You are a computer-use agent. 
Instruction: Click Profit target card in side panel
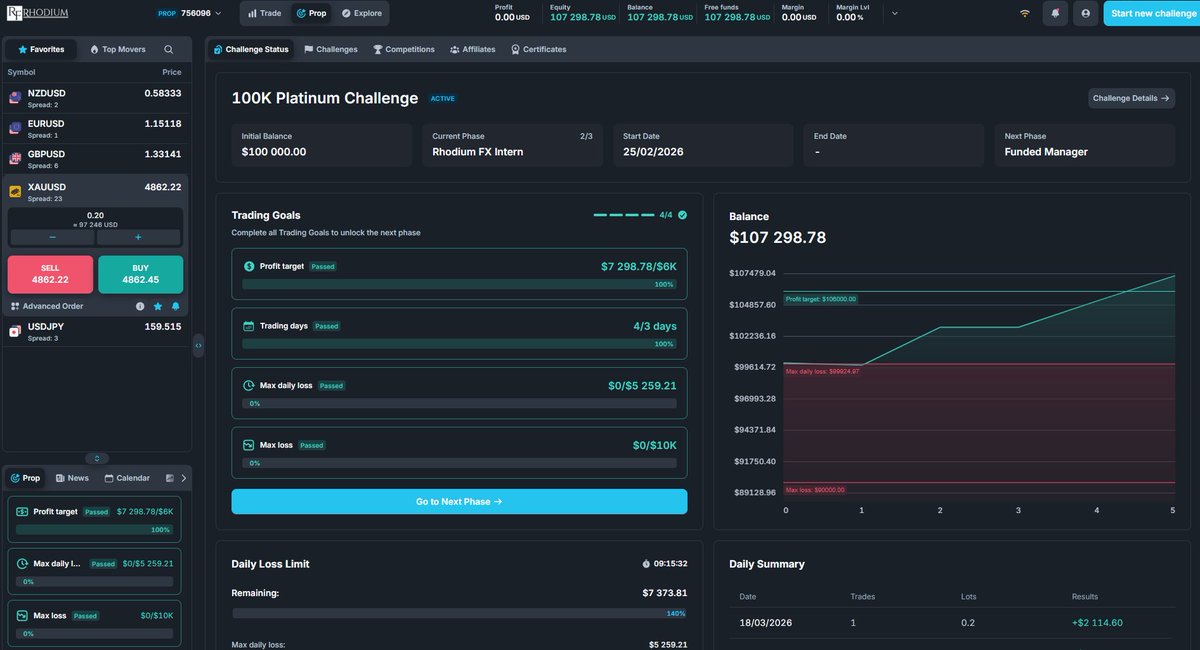pos(94,519)
